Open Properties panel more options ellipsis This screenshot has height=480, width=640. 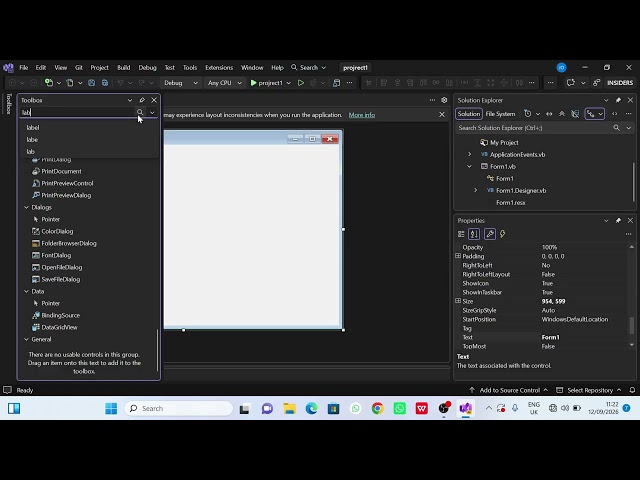pyautogui.click(x=628, y=234)
